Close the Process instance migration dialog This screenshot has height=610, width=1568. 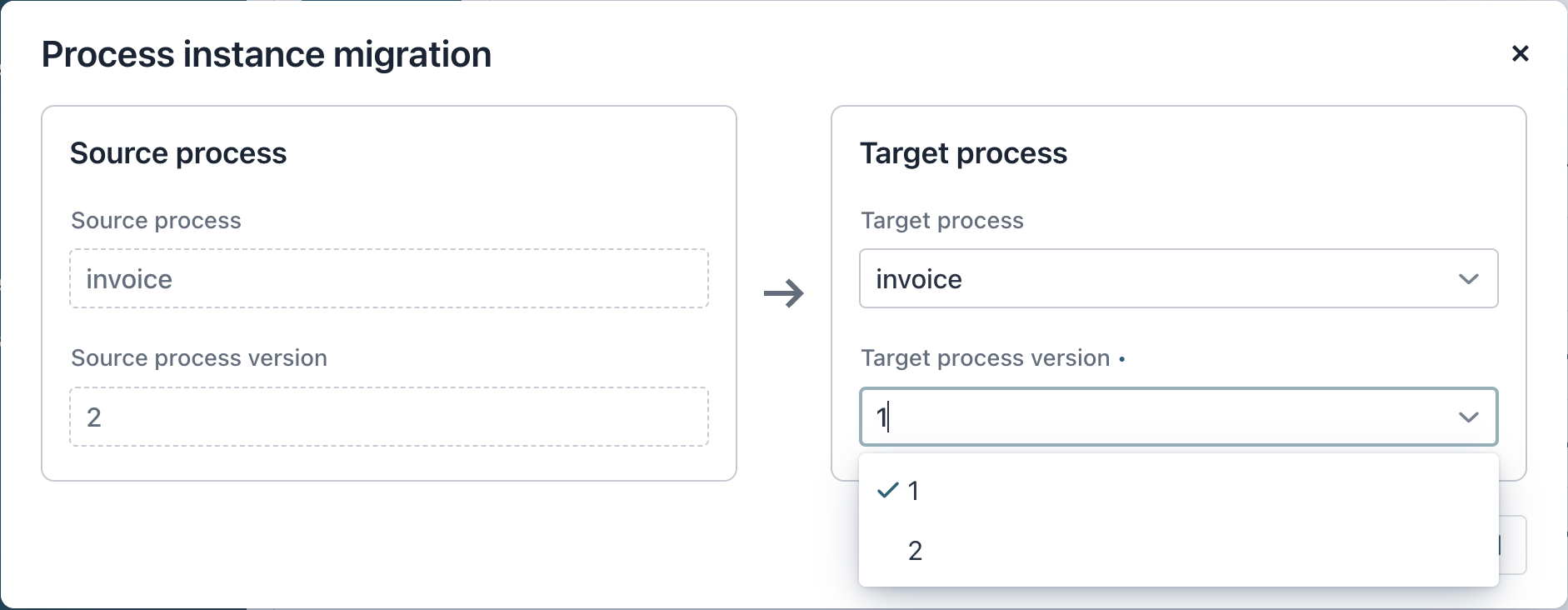click(1522, 53)
